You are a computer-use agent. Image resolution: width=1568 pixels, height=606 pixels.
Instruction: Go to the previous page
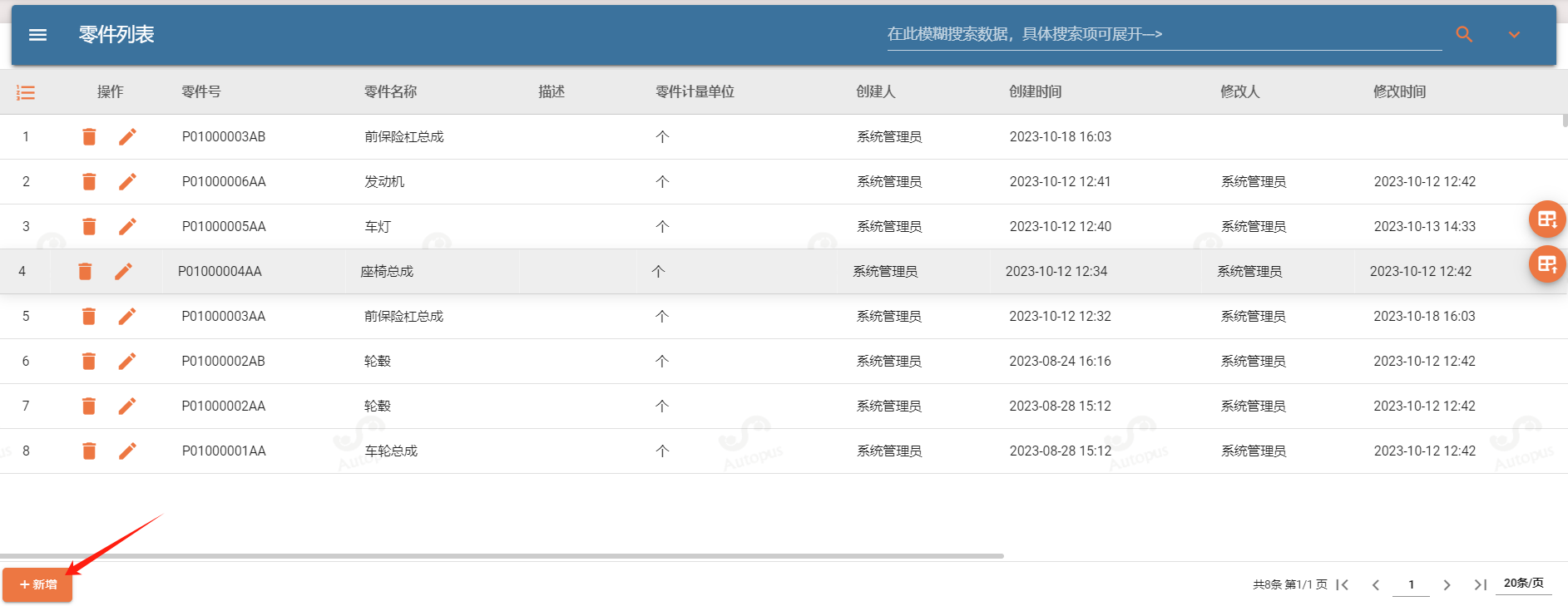pos(1376,585)
